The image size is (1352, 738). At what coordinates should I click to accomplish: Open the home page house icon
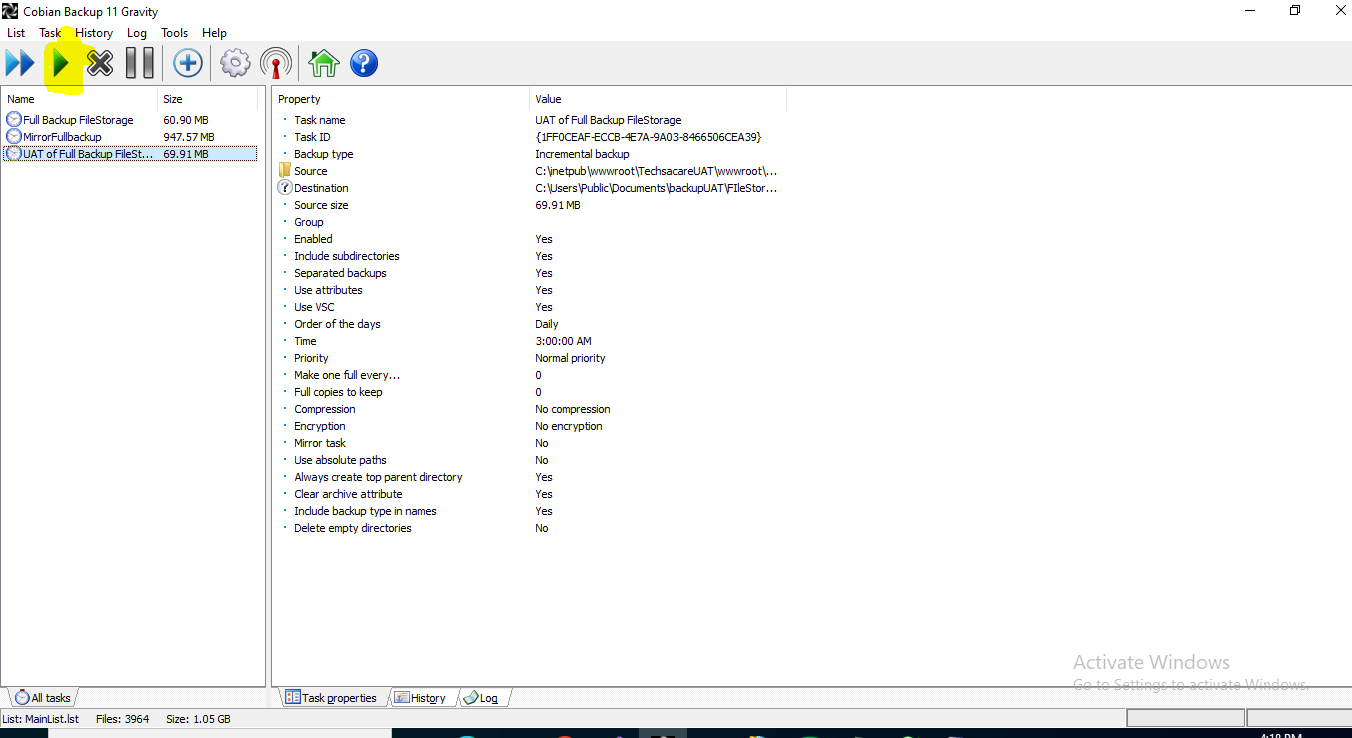tap(323, 64)
